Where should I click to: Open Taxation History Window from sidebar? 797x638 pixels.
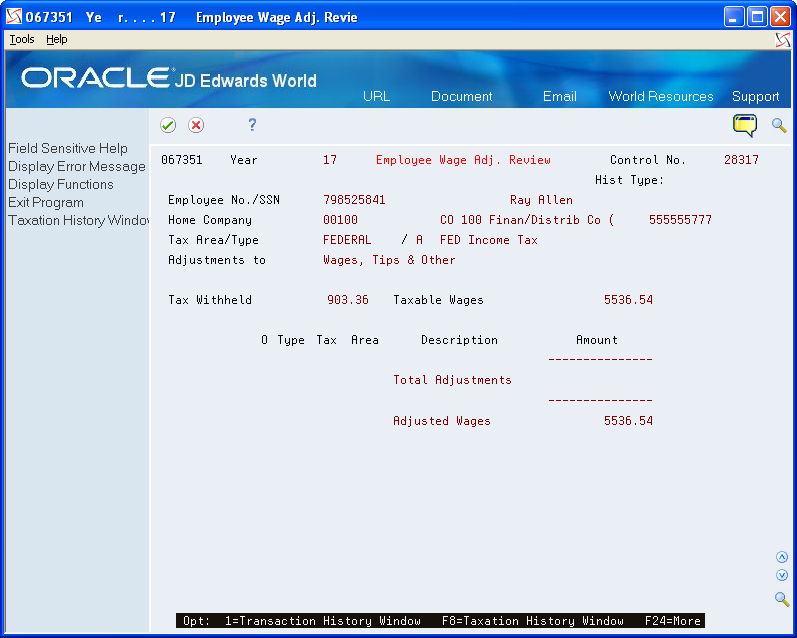tap(78, 220)
